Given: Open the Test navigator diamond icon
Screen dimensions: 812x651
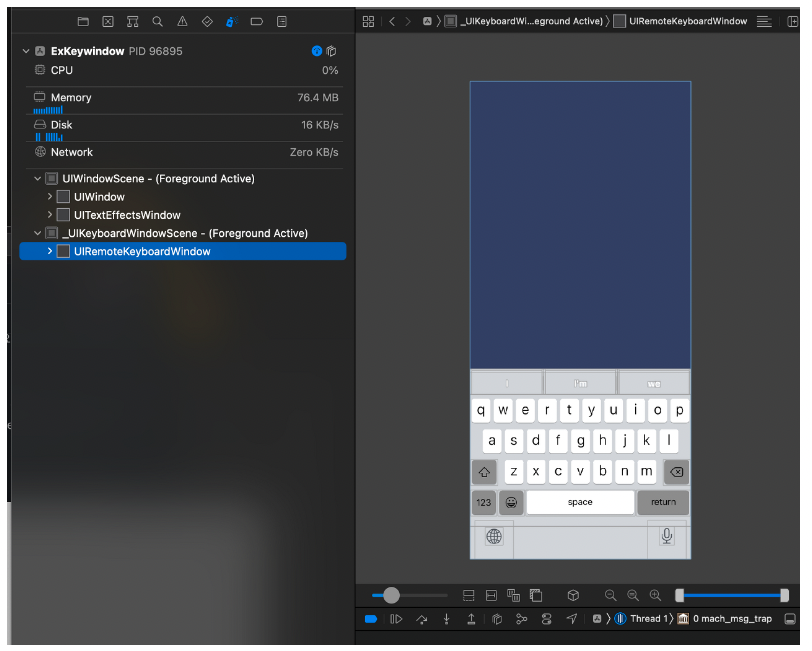Looking at the screenshot, I should coord(207,21).
